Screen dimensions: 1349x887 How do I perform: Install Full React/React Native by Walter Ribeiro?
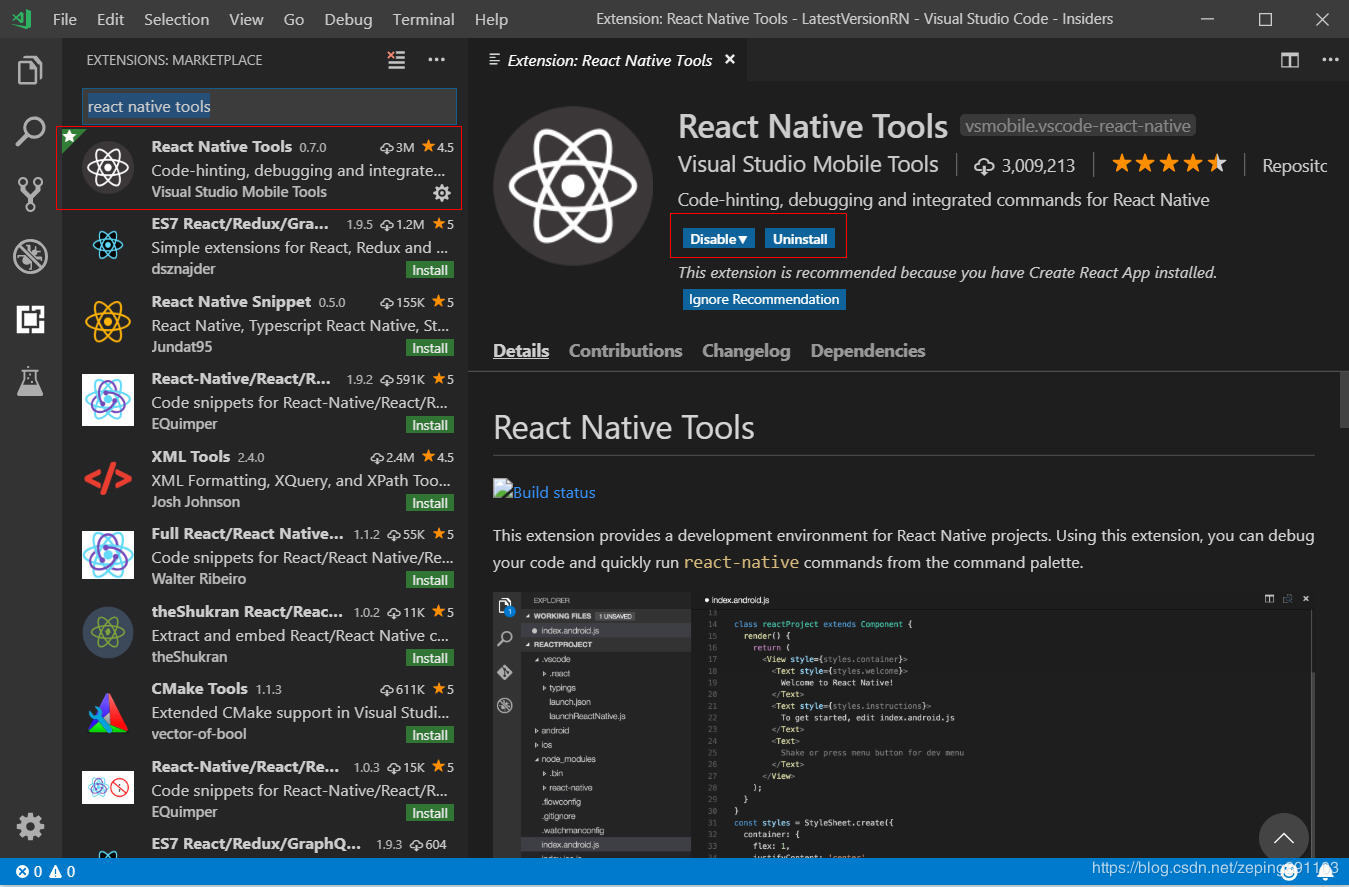430,580
